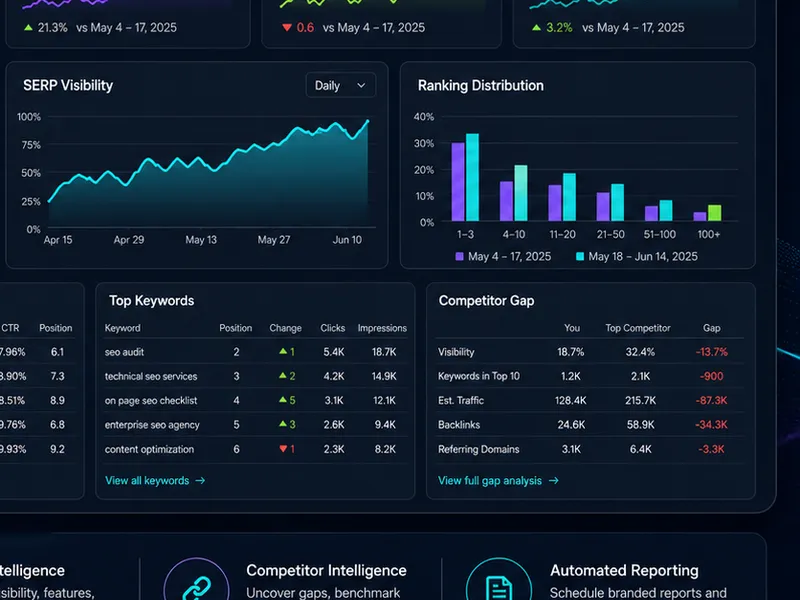
Task: Click the 5.4K clicks value
Action: pos(334,352)
